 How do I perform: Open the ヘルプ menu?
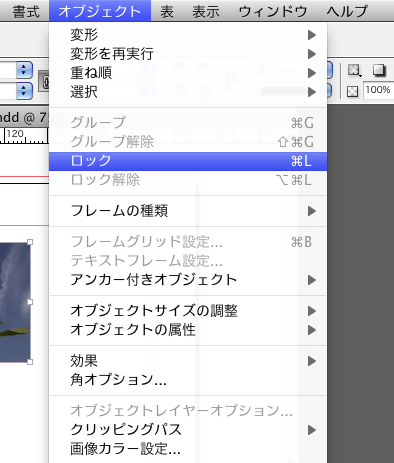point(347,12)
